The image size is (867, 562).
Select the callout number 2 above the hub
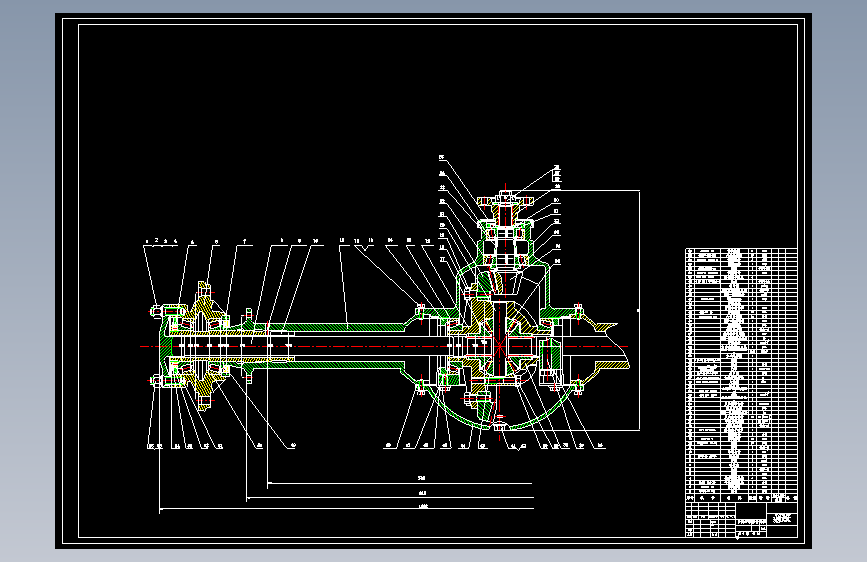[156, 240]
